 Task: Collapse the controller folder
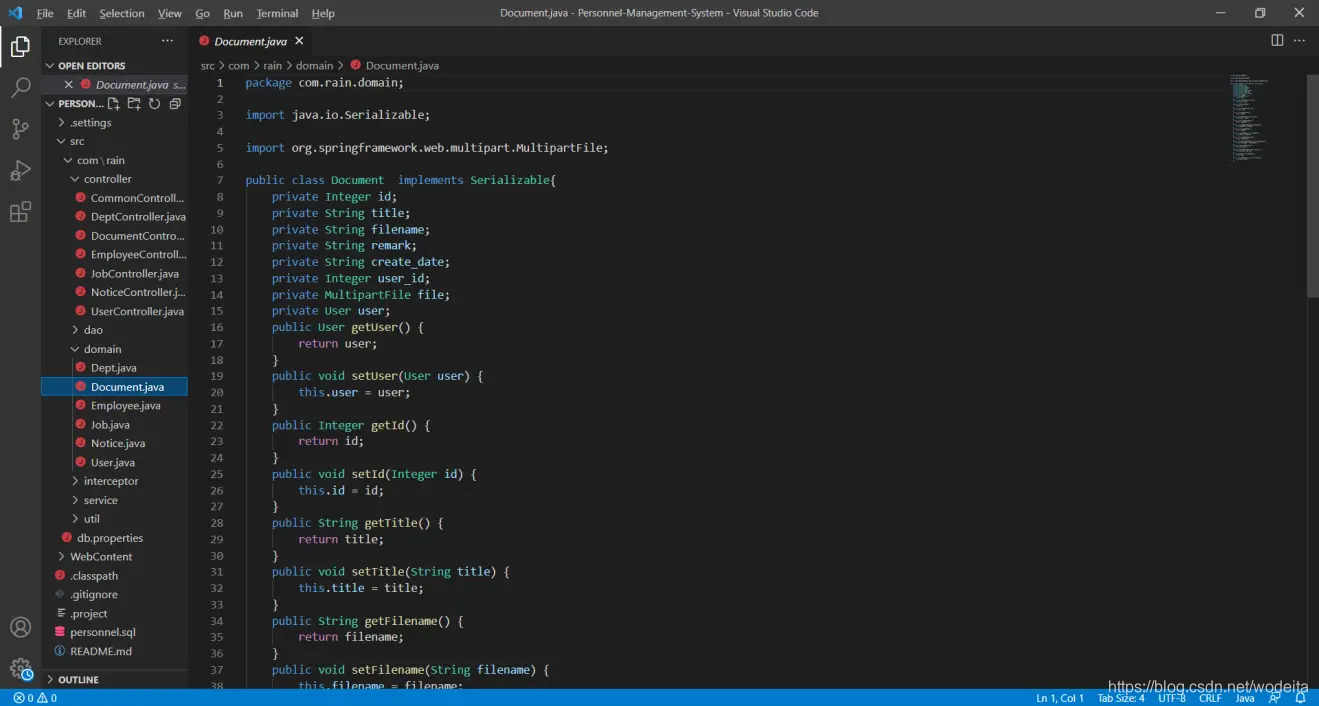point(114,179)
